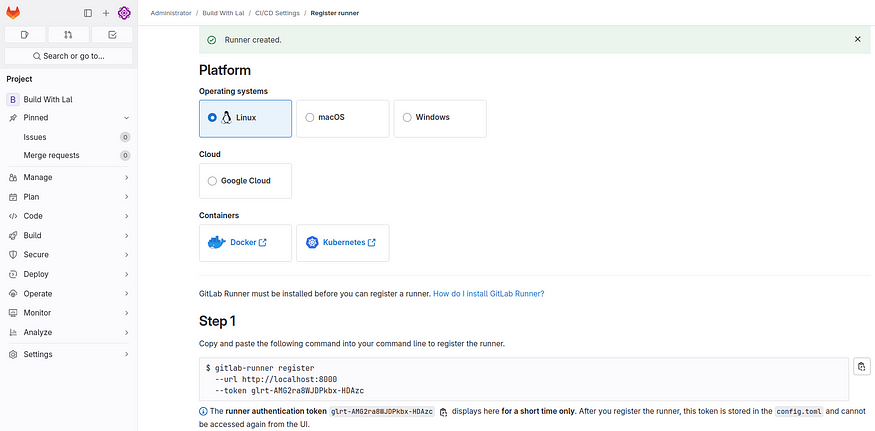Toggle the sidebar collapse icon
875x431 pixels.
coord(88,13)
